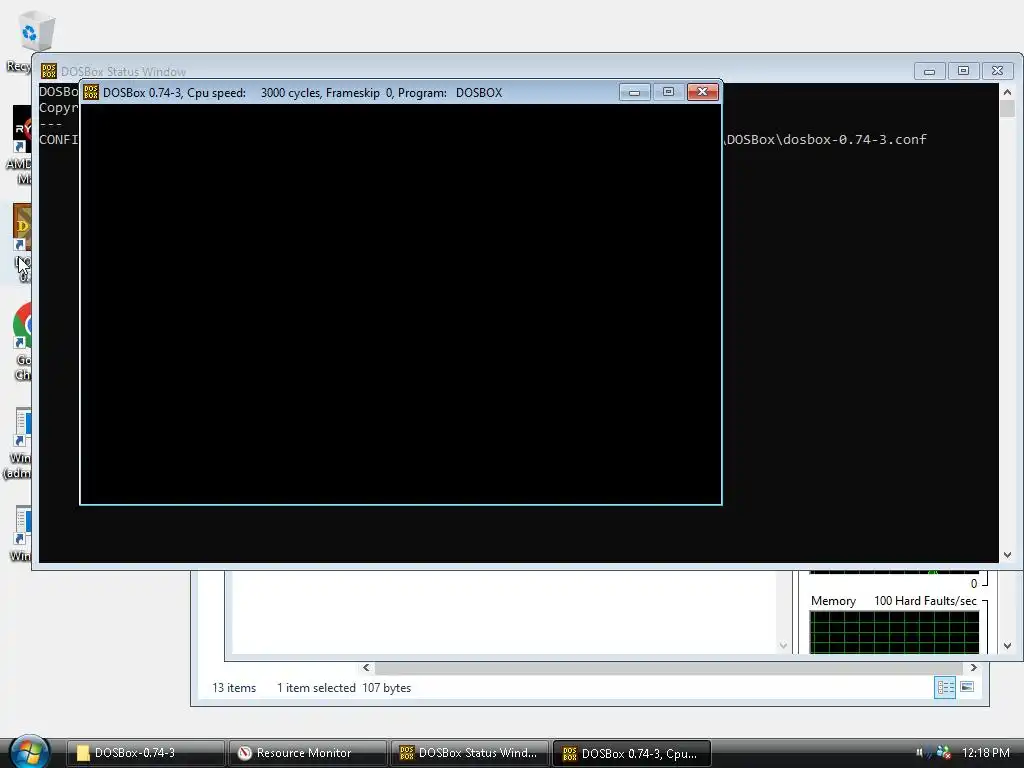
Task: Switch Explorer to large thumbnails view icon
Action: point(967,687)
